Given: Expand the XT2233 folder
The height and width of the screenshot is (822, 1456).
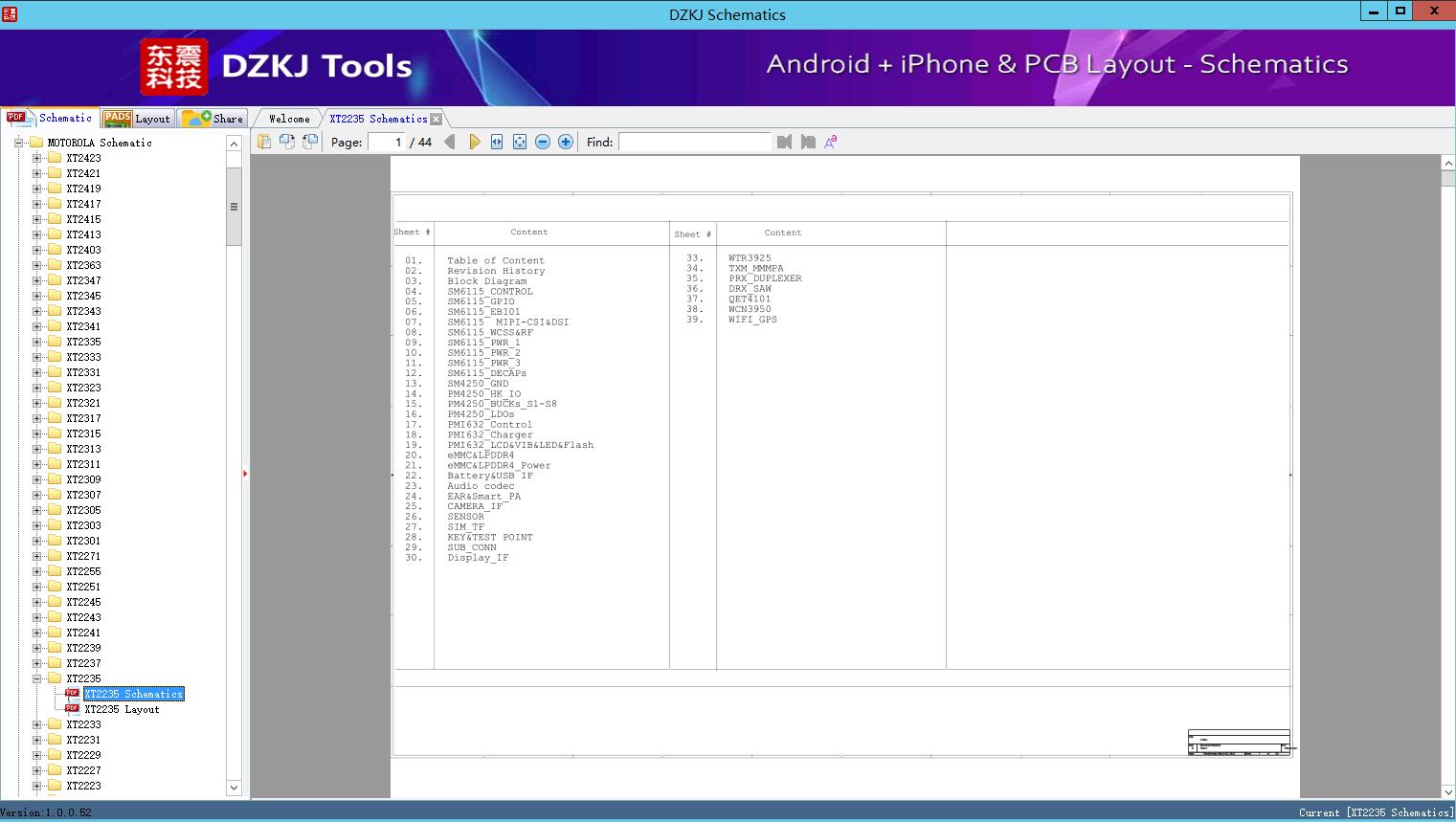Looking at the screenshot, I should pos(37,724).
